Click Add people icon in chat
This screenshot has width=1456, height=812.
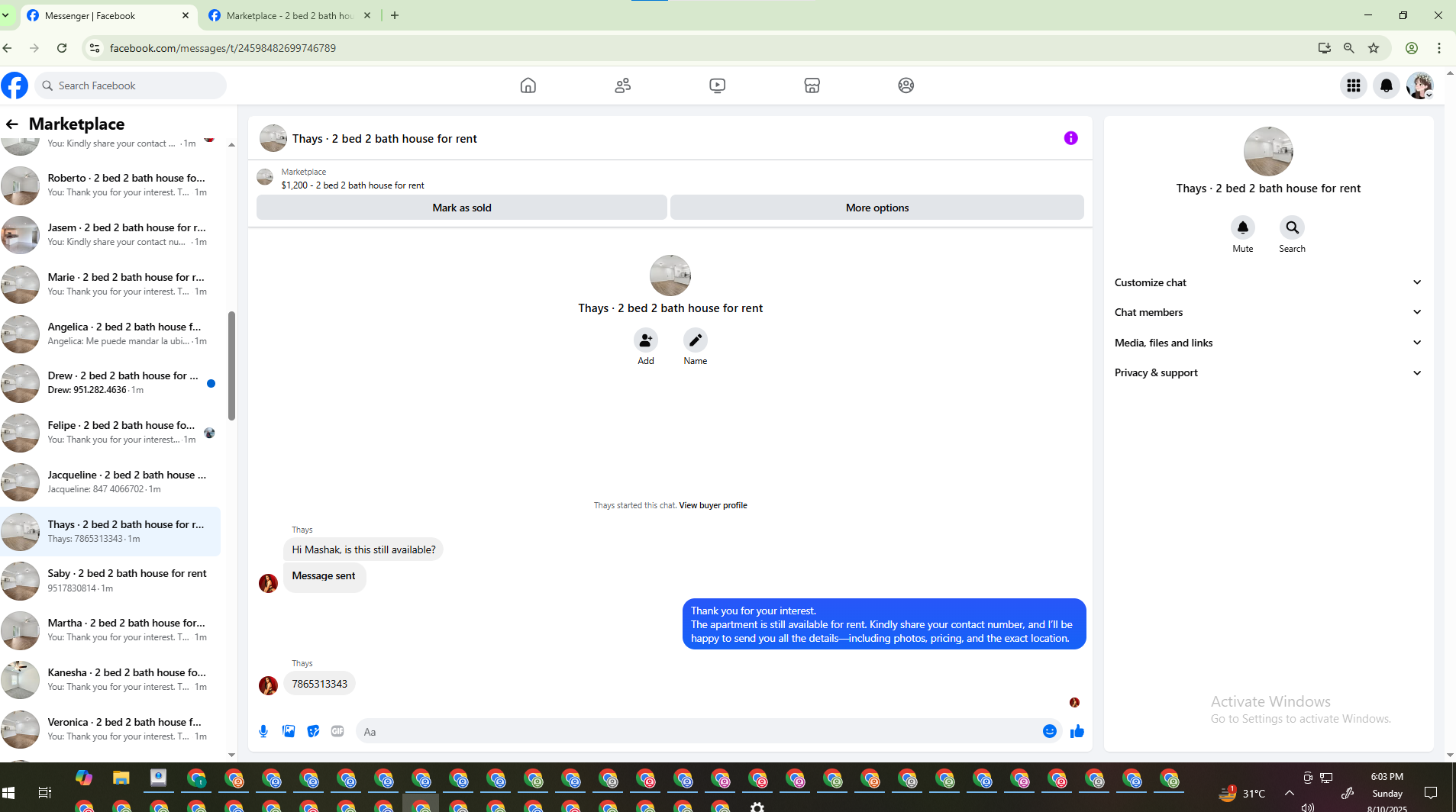[646, 340]
